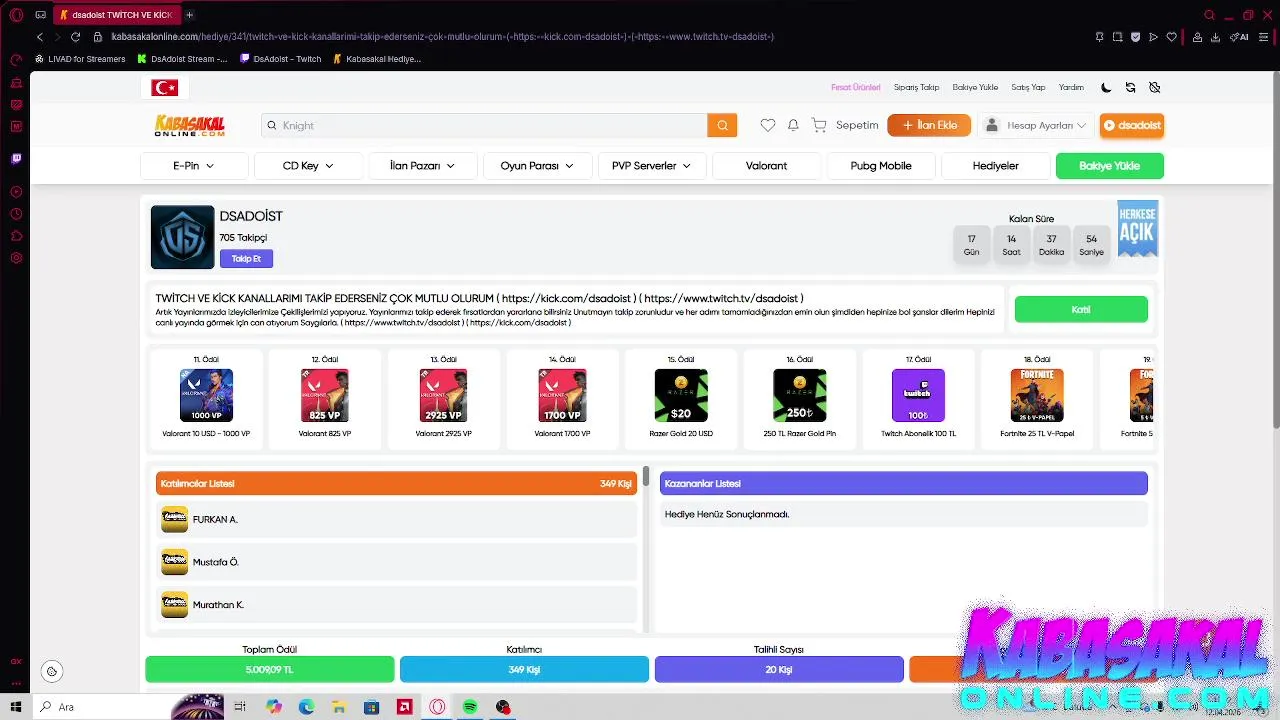The image size is (1280, 720).
Task: Open Microsoft Edge from taskbar
Action: click(x=306, y=707)
